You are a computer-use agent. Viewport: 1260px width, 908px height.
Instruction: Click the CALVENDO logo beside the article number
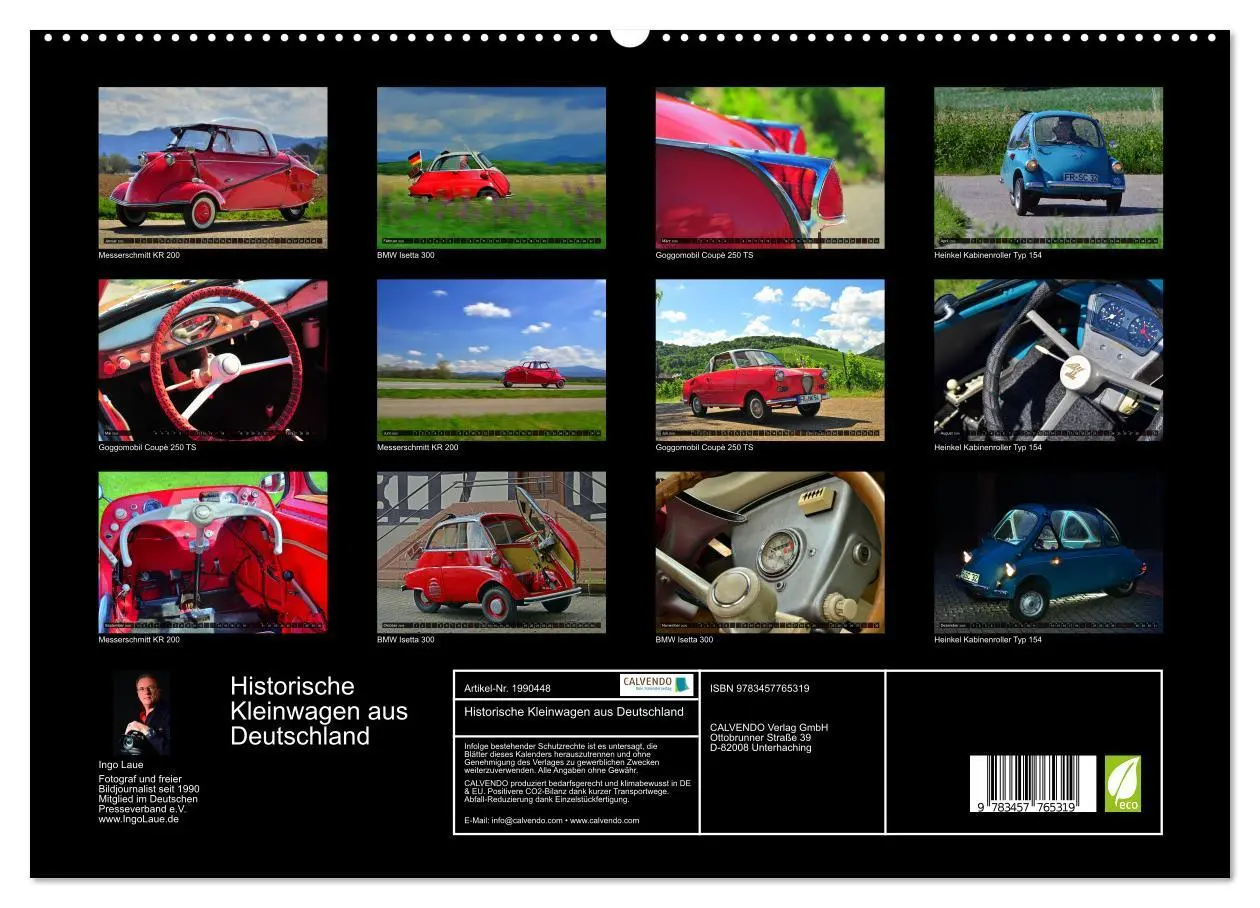point(656,685)
